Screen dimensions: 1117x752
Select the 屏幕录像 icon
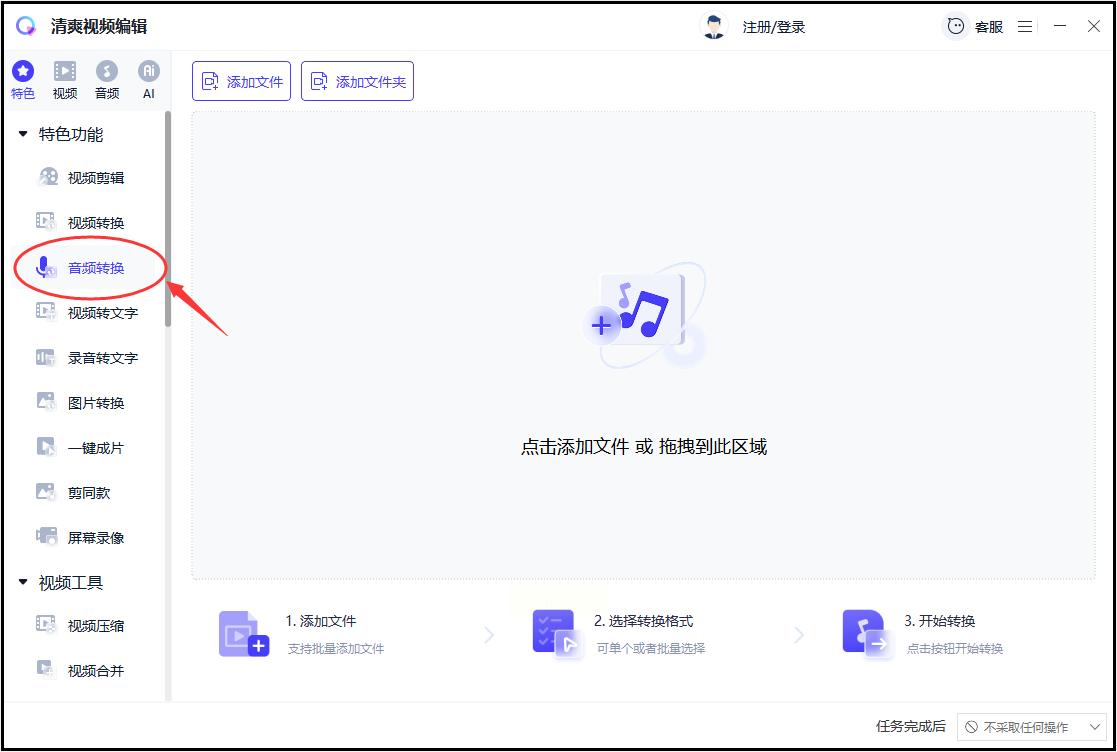click(47, 537)
